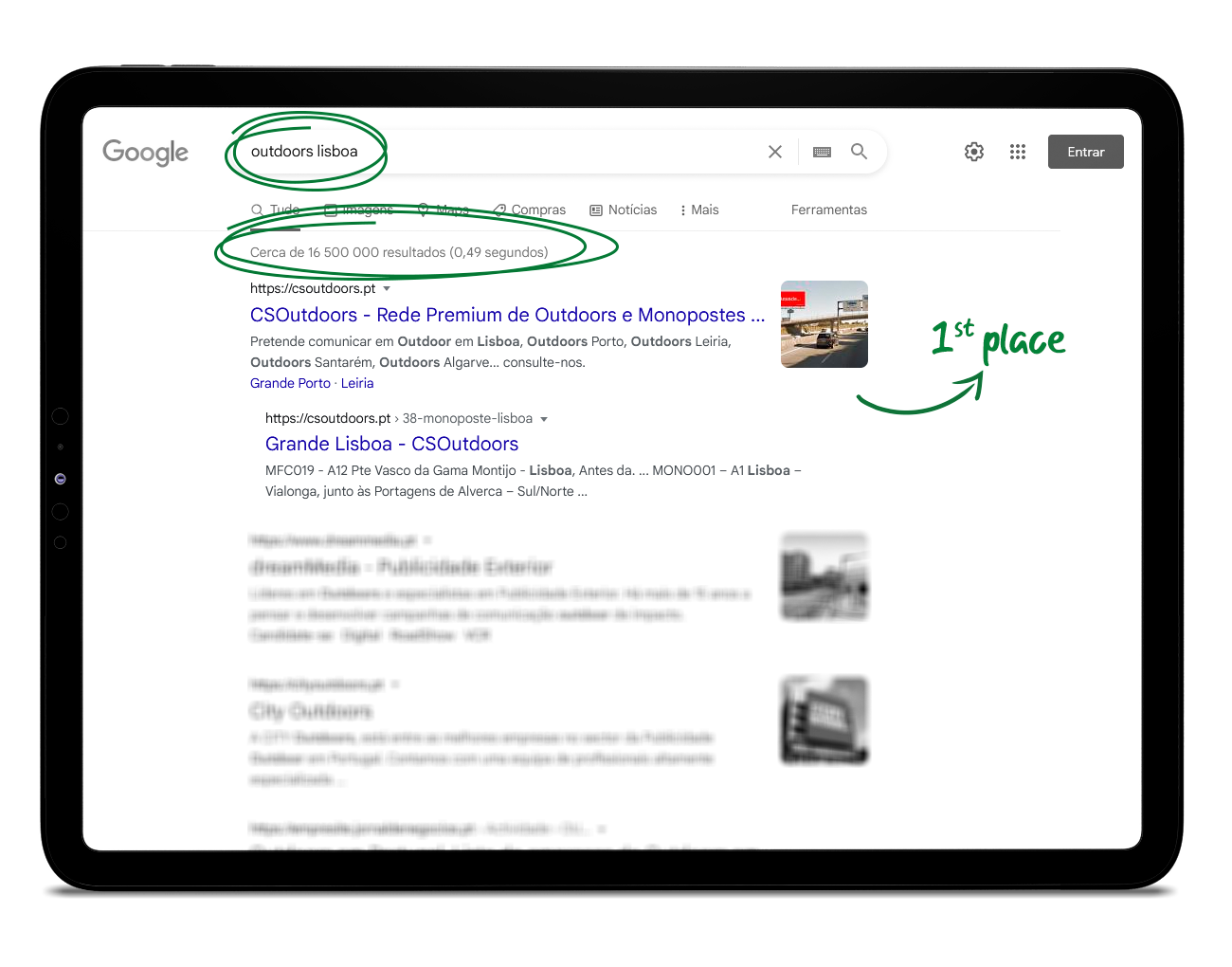Click the City Outdoors result thumbnail

[824, 721]
